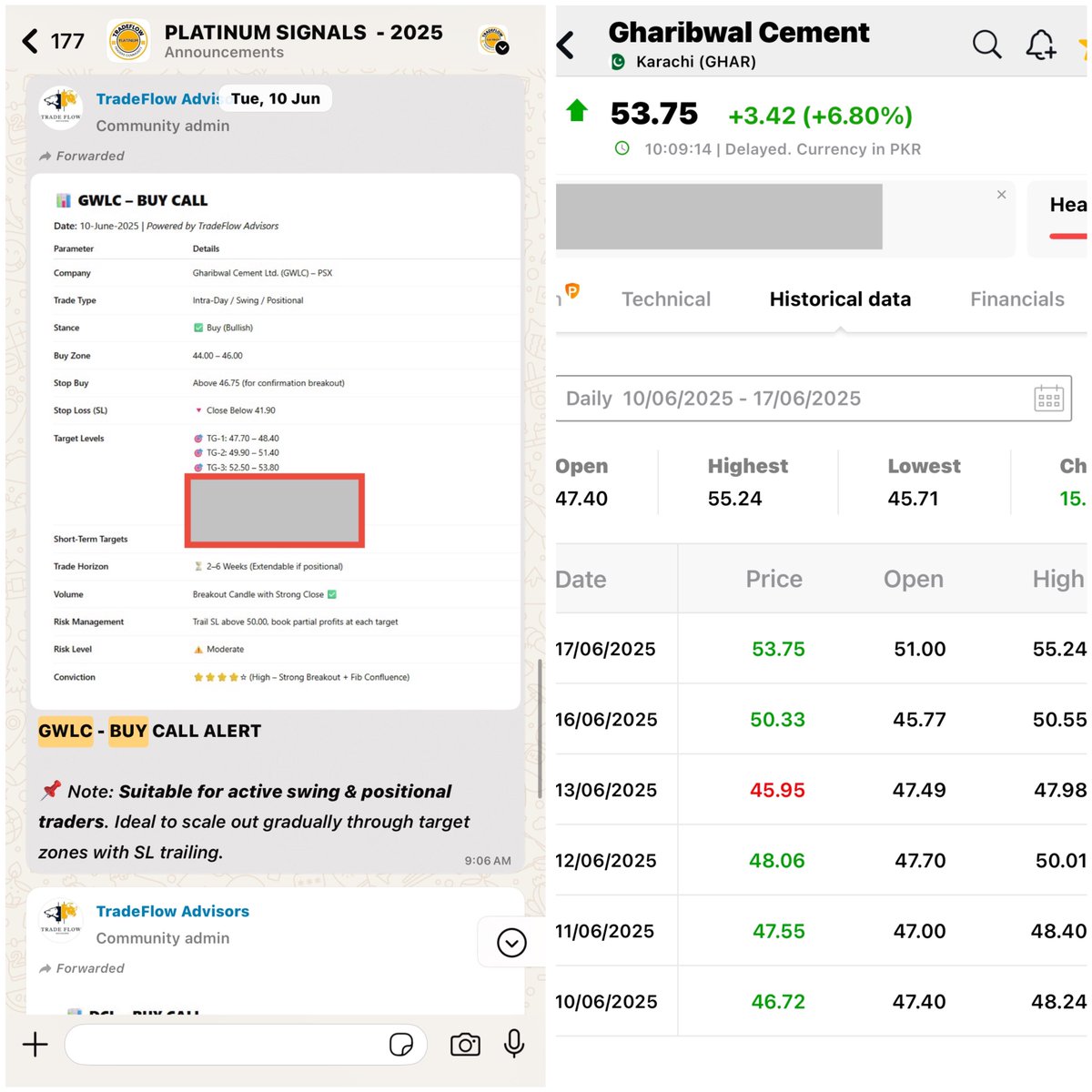Select the Technical tab
The image size is (1092, 1092).
(666, 298)
